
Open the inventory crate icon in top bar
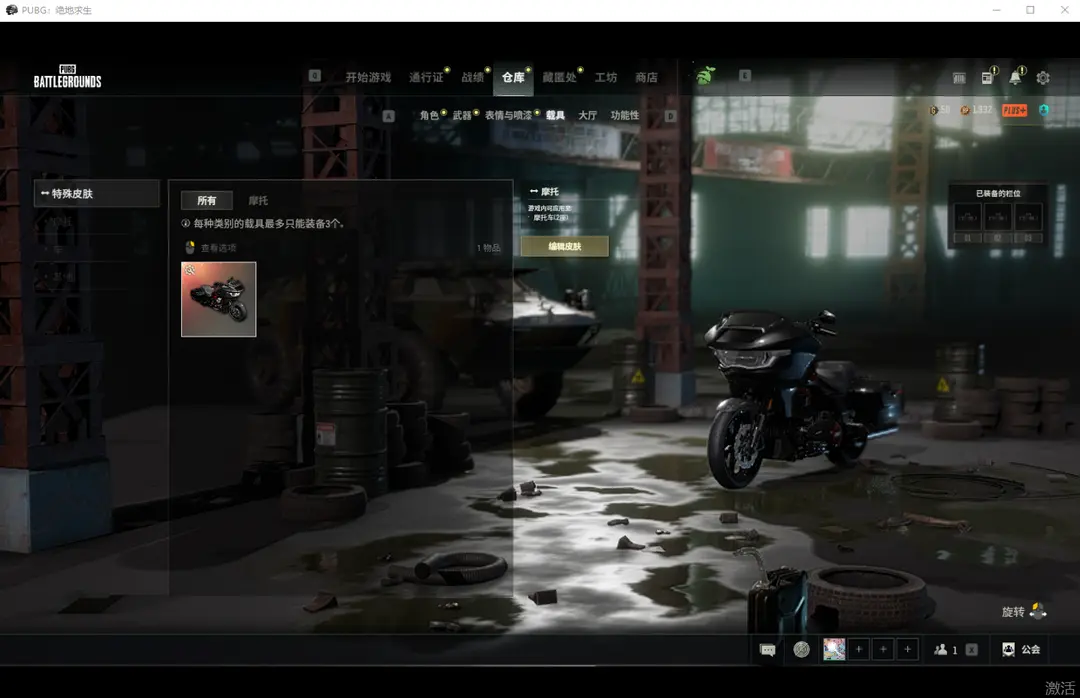959,78
